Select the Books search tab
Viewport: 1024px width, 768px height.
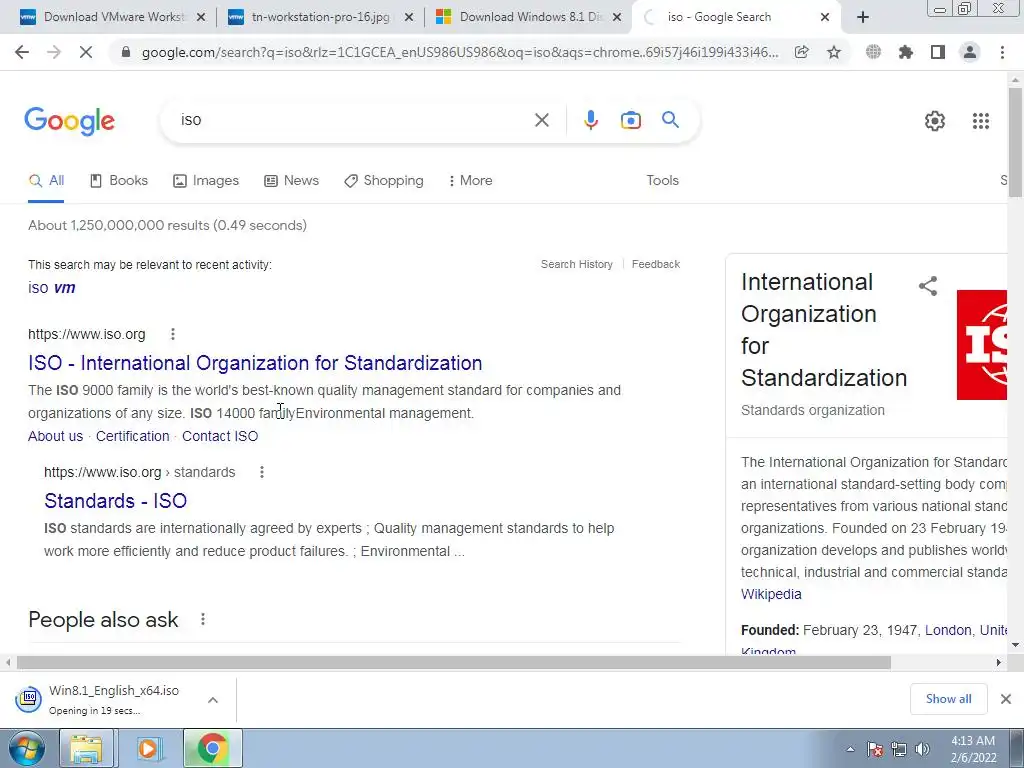tap(119, 181)
